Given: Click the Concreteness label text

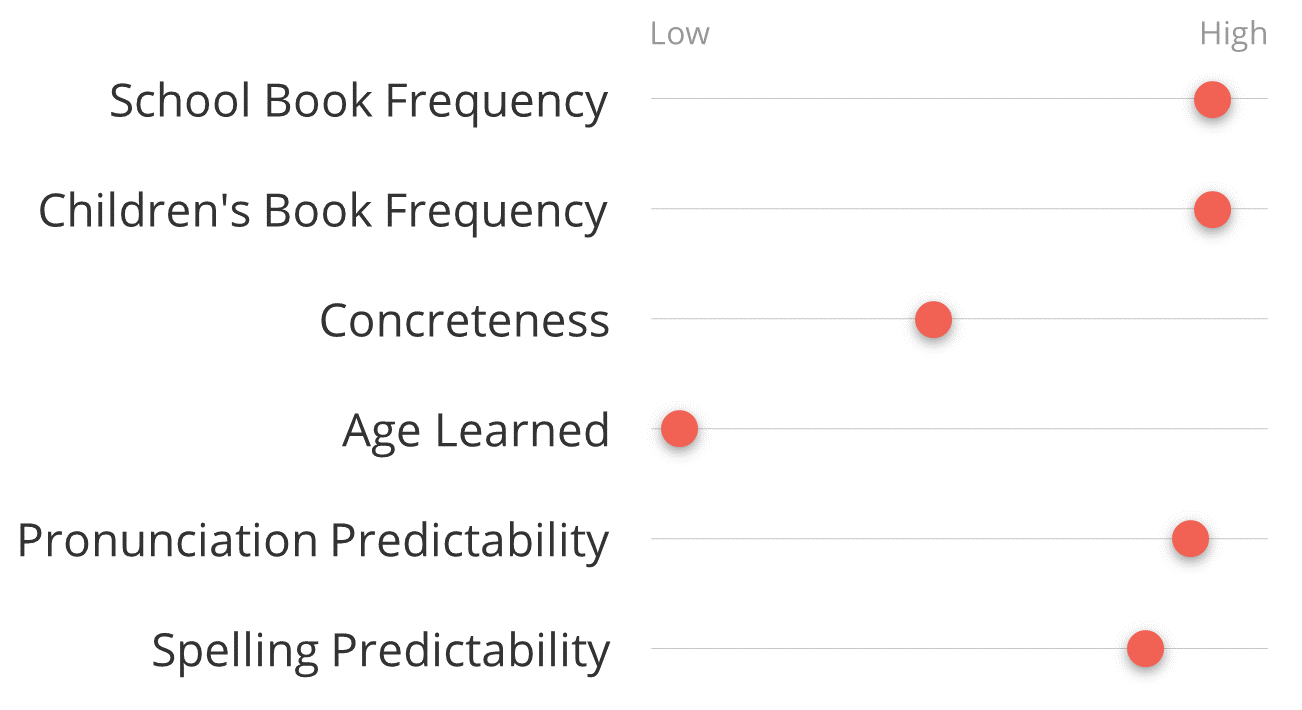Looking at the screenshot, I should coord(464,321).
